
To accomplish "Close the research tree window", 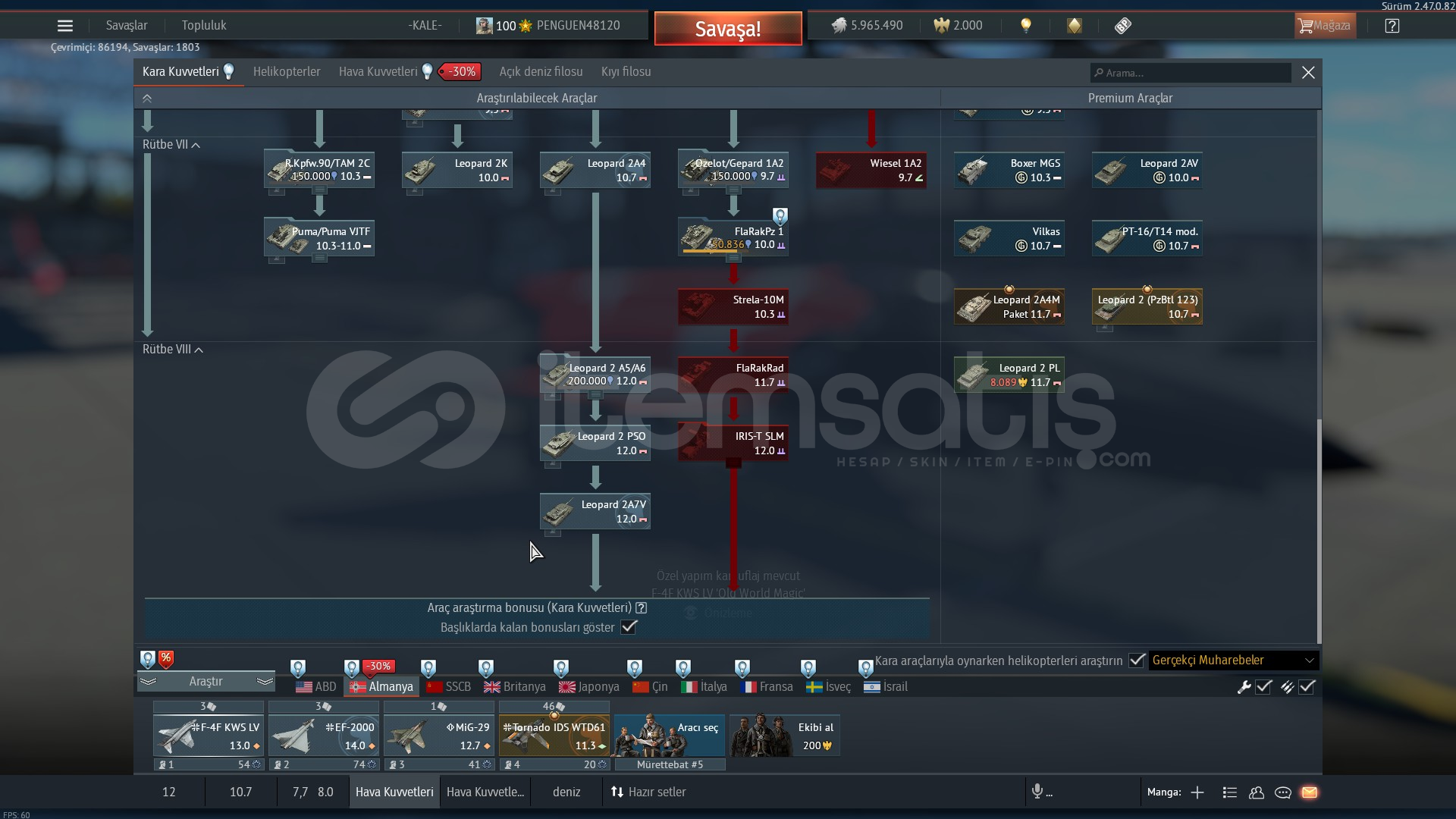I will (x=1308, y=73).
